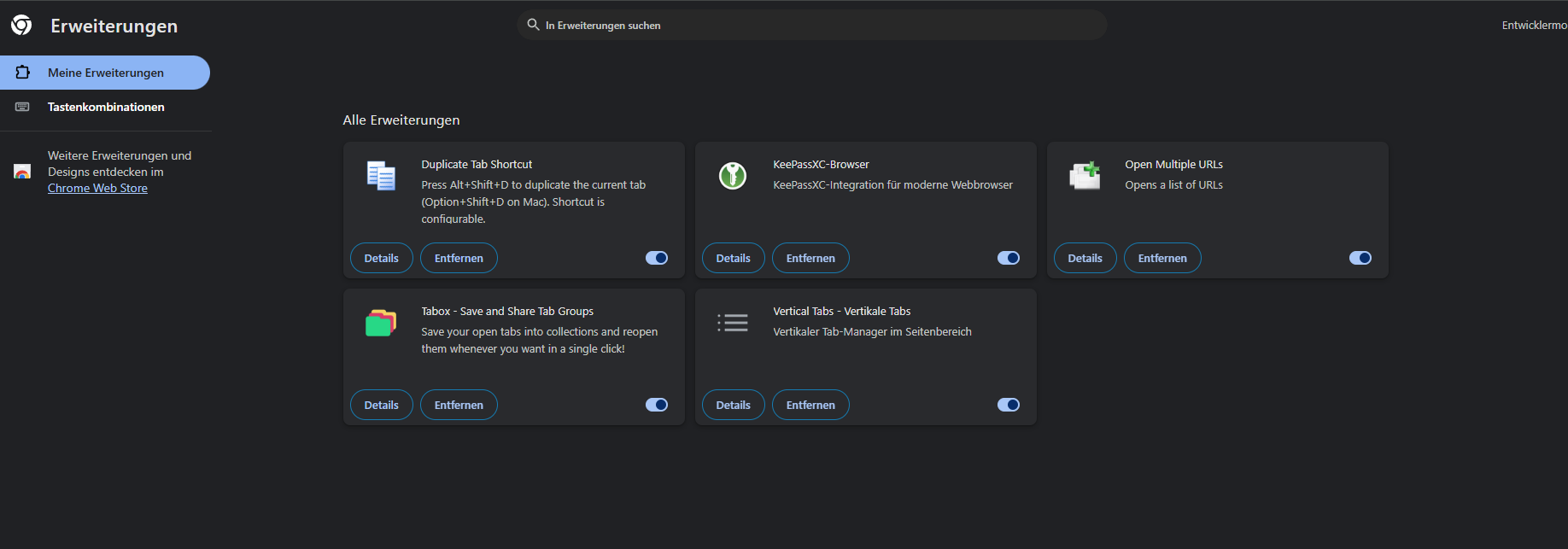Image resolution: width=1568 pixels, height=549 pixels.
Task: Click the Chrome Web Store rainbow icon
Action: pos(22,172)
